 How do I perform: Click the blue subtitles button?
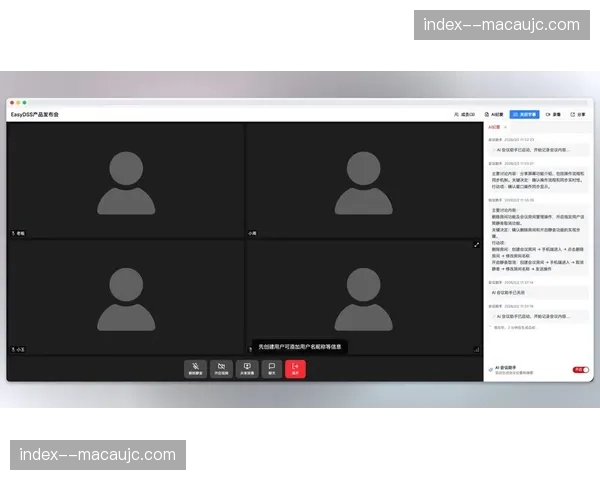click(523, 115)
